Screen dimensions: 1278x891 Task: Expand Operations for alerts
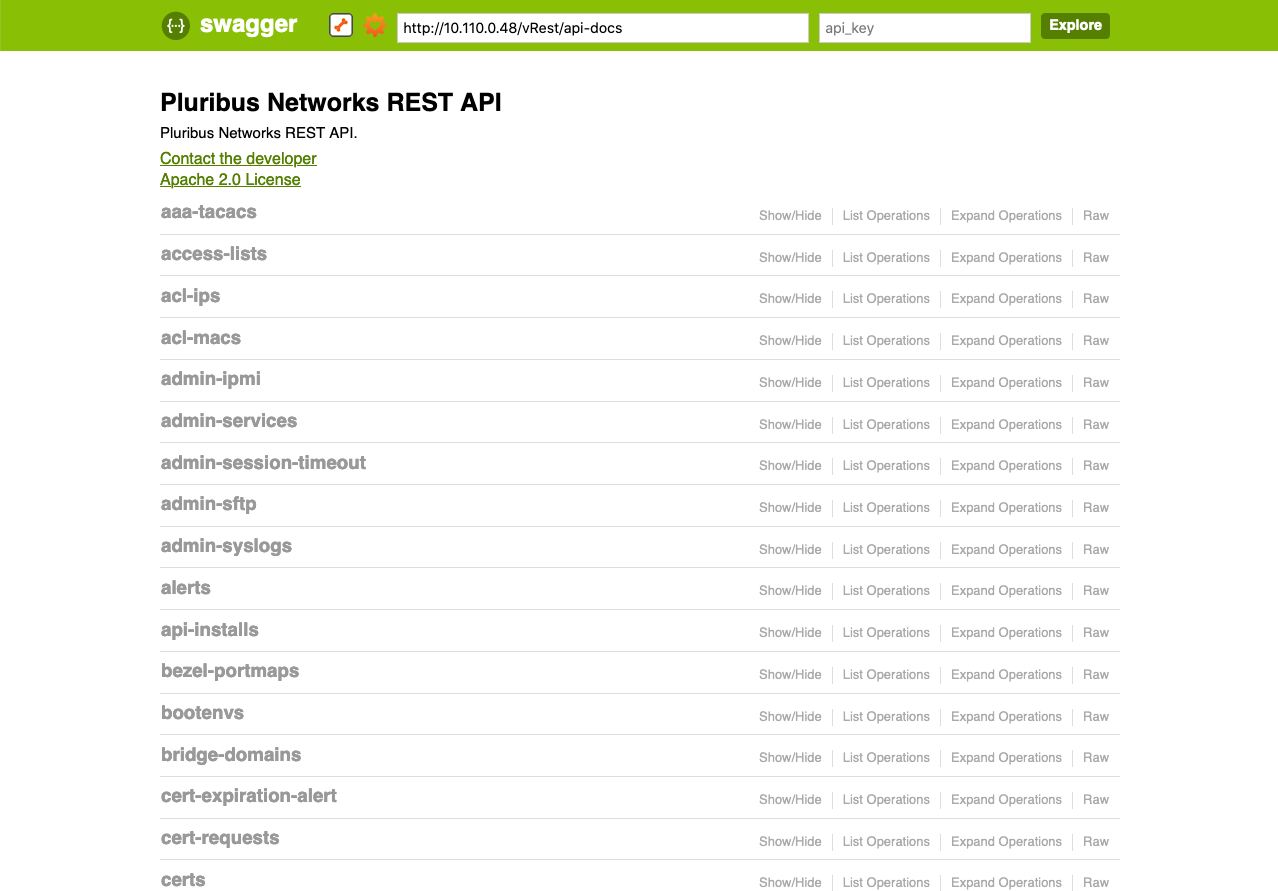[x=1006, y=591]
